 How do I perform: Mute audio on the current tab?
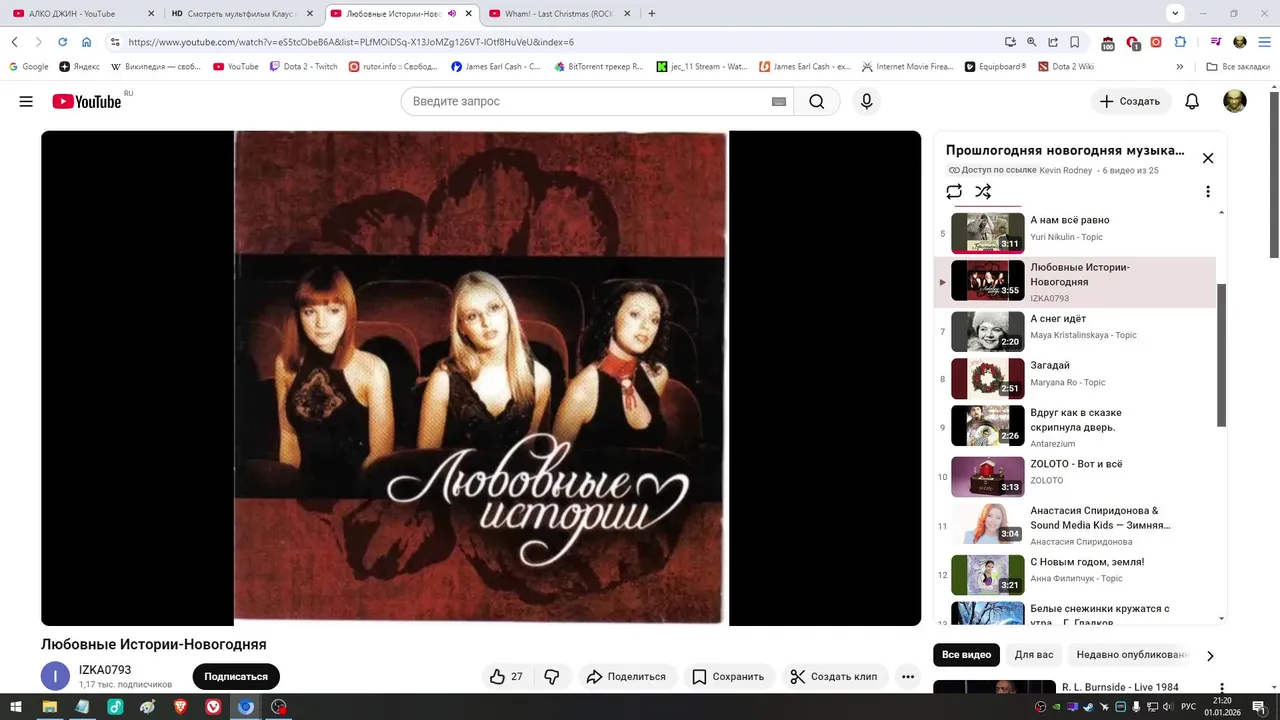(x=452, y=13)
